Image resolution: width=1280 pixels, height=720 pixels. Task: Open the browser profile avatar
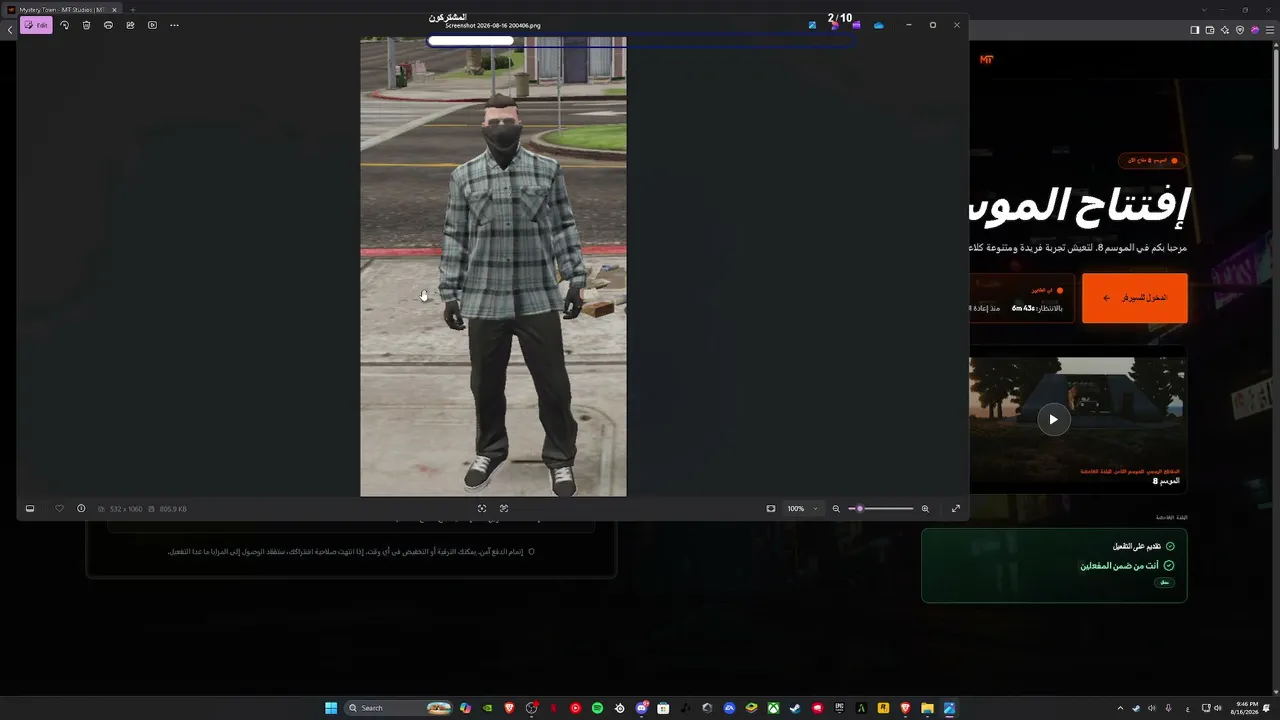(x=1255, y=30)
